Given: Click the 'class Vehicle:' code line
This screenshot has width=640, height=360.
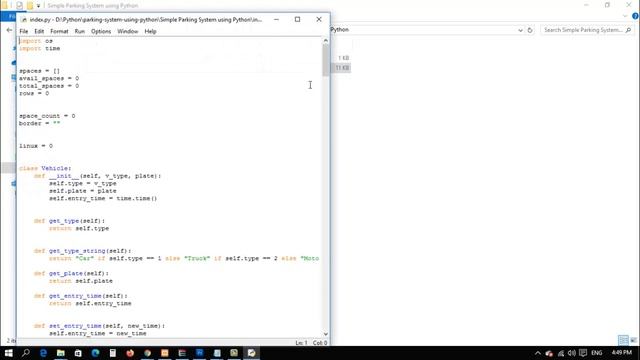Looking at the screenshot, I should click(45, 168).
